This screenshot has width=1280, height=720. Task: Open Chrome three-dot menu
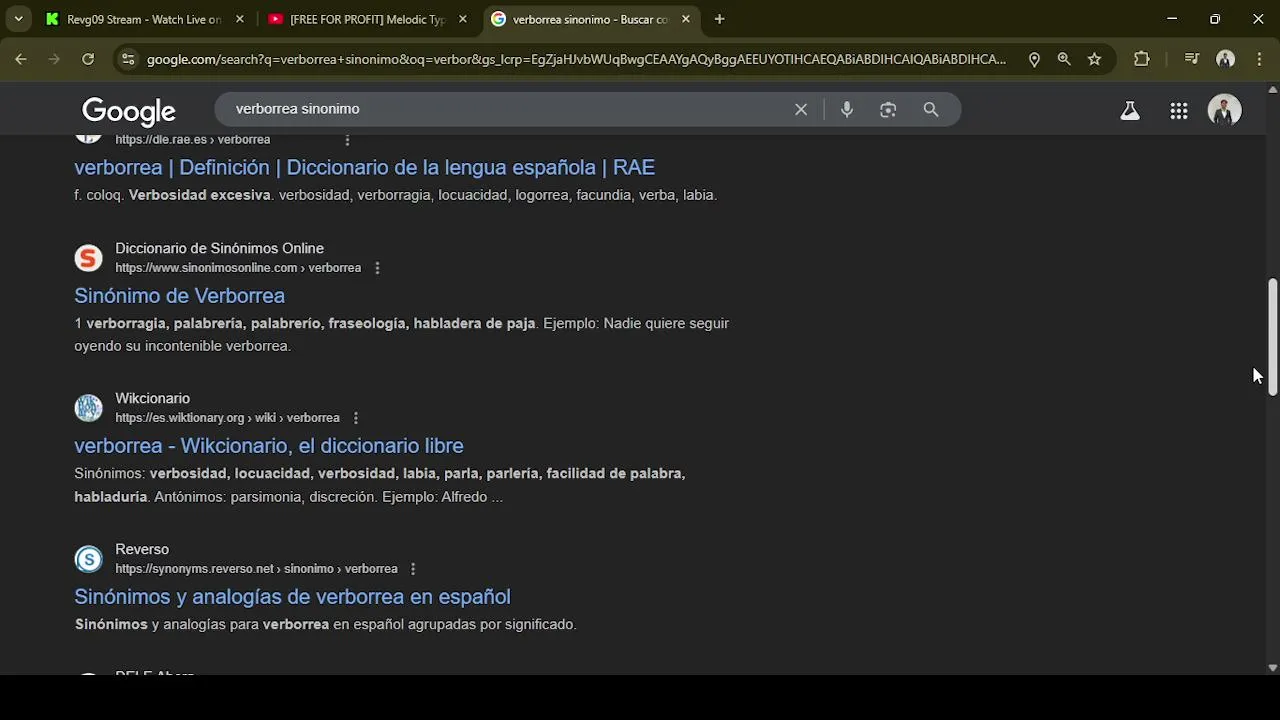pos(1259,59)
